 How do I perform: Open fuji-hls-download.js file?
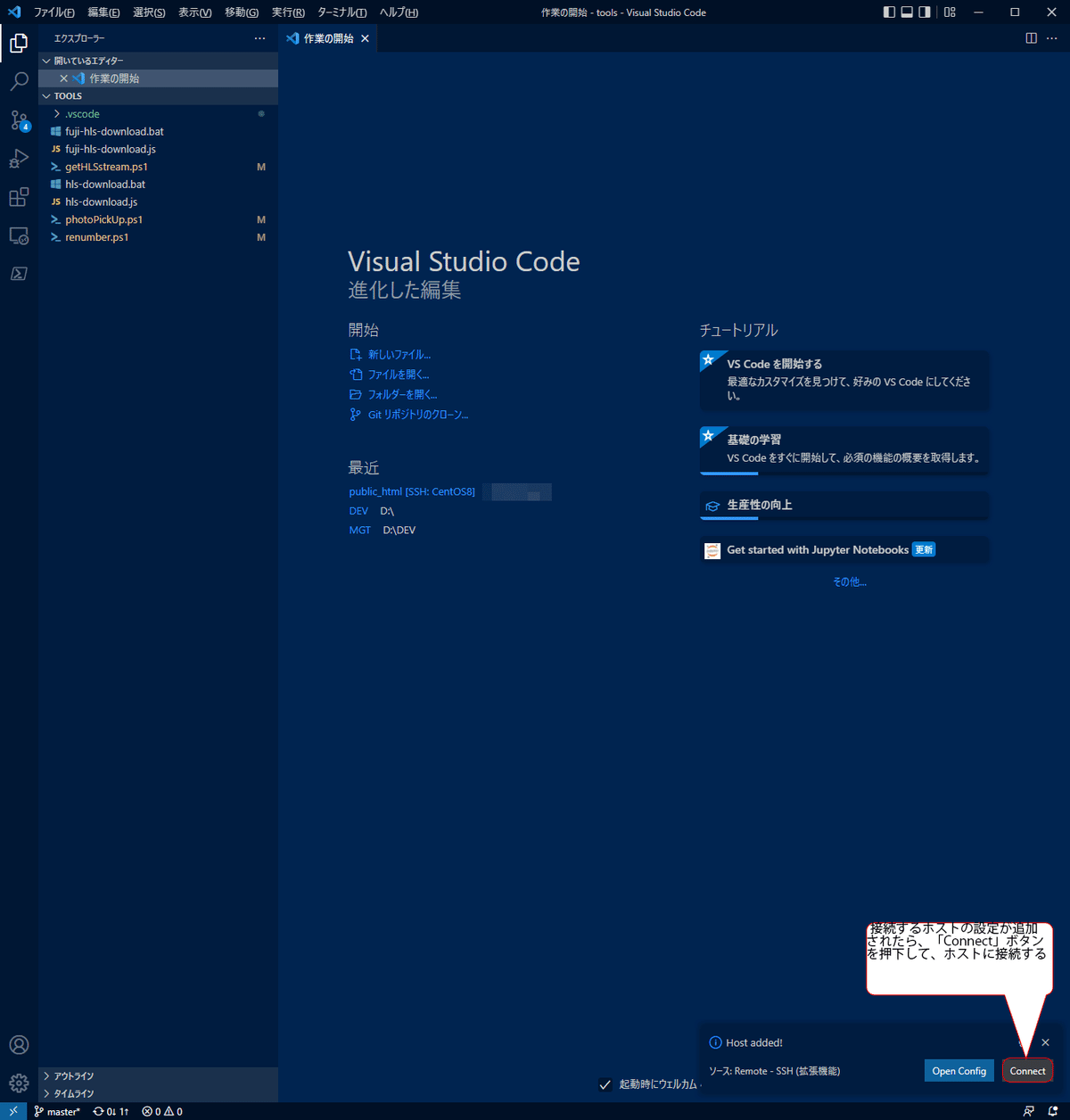click(158, 149)
